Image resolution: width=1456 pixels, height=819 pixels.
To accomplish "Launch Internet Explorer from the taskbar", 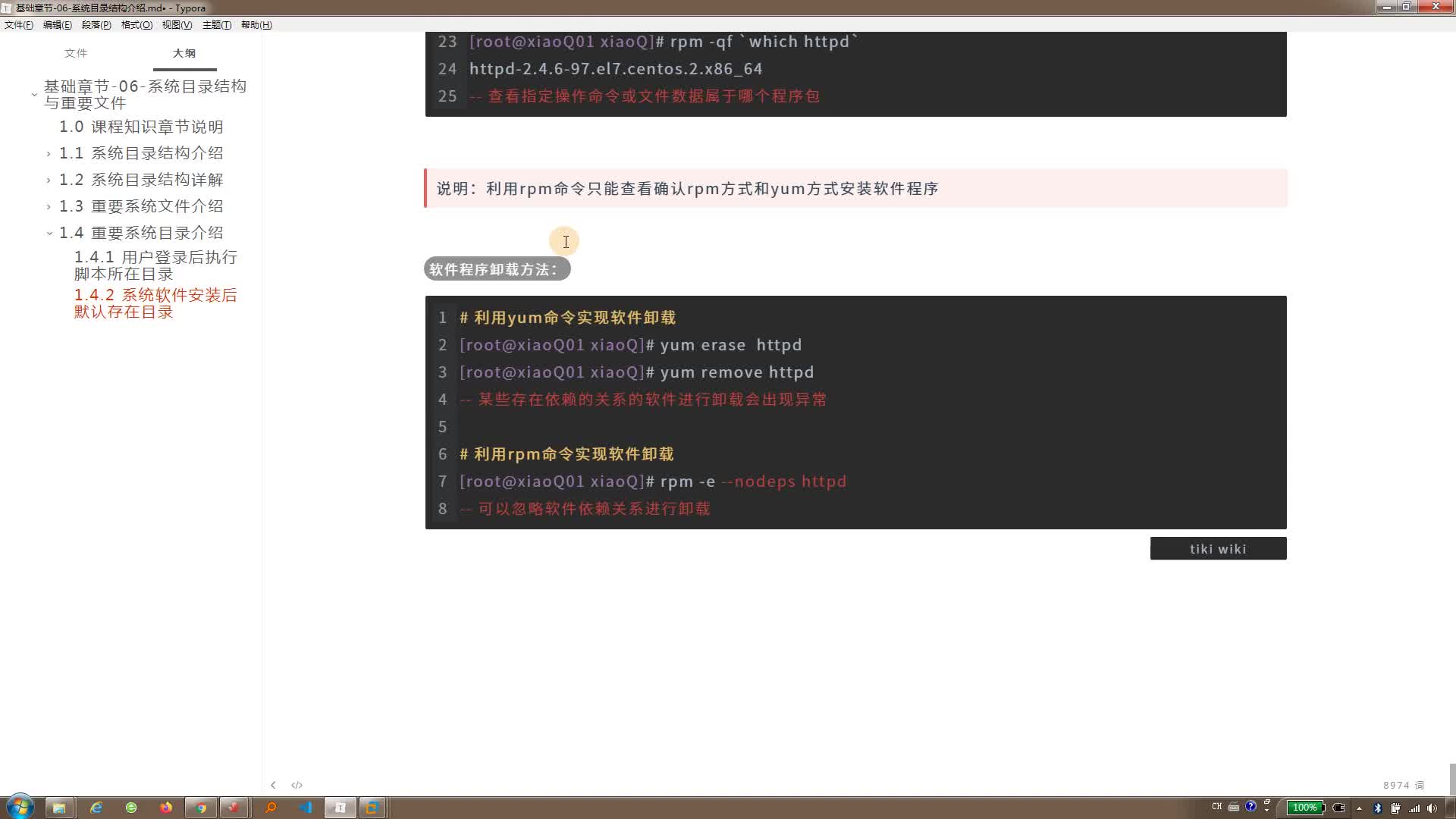I will point(96,808).
